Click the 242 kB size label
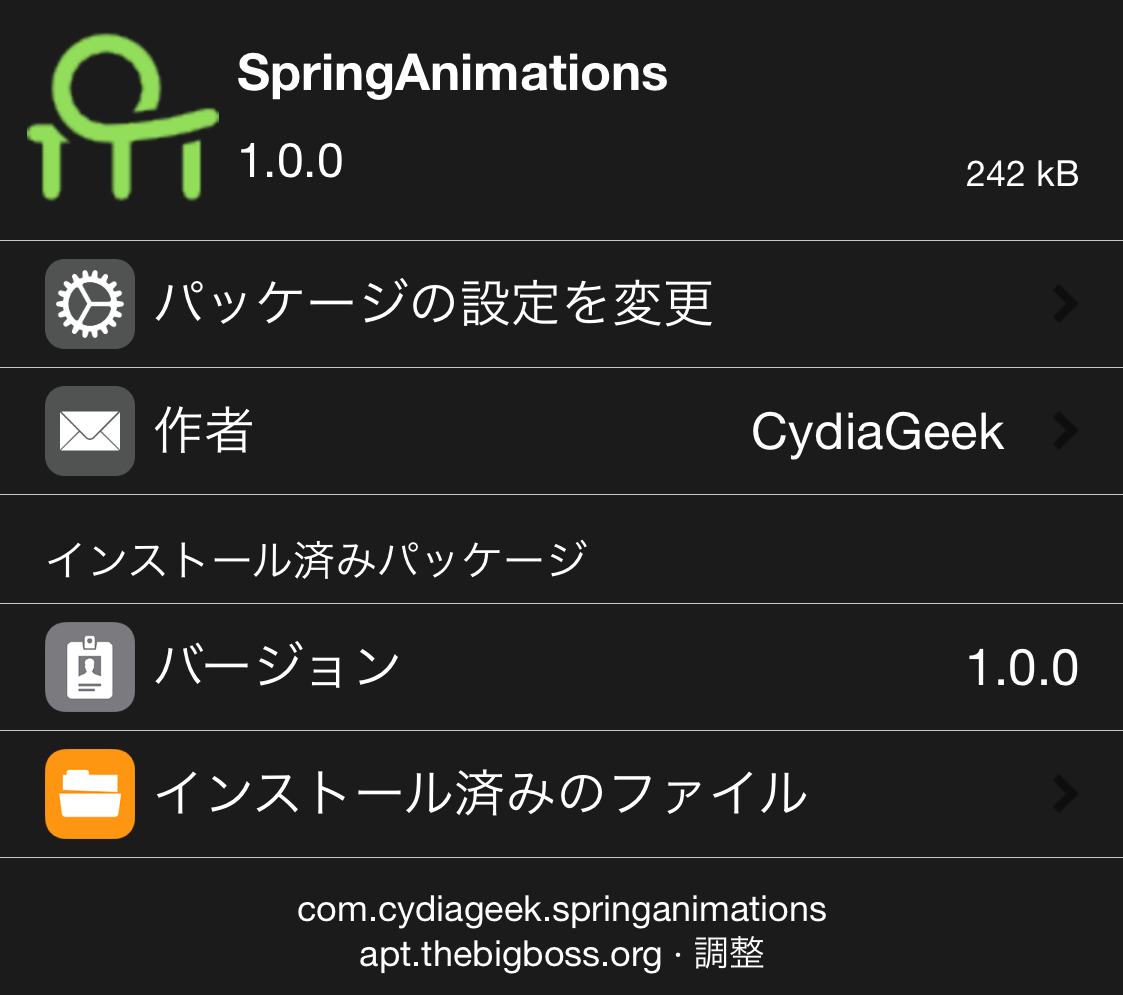Image resolution: width=1123 pixels, height=995 pixels. tap(1021, 175)
